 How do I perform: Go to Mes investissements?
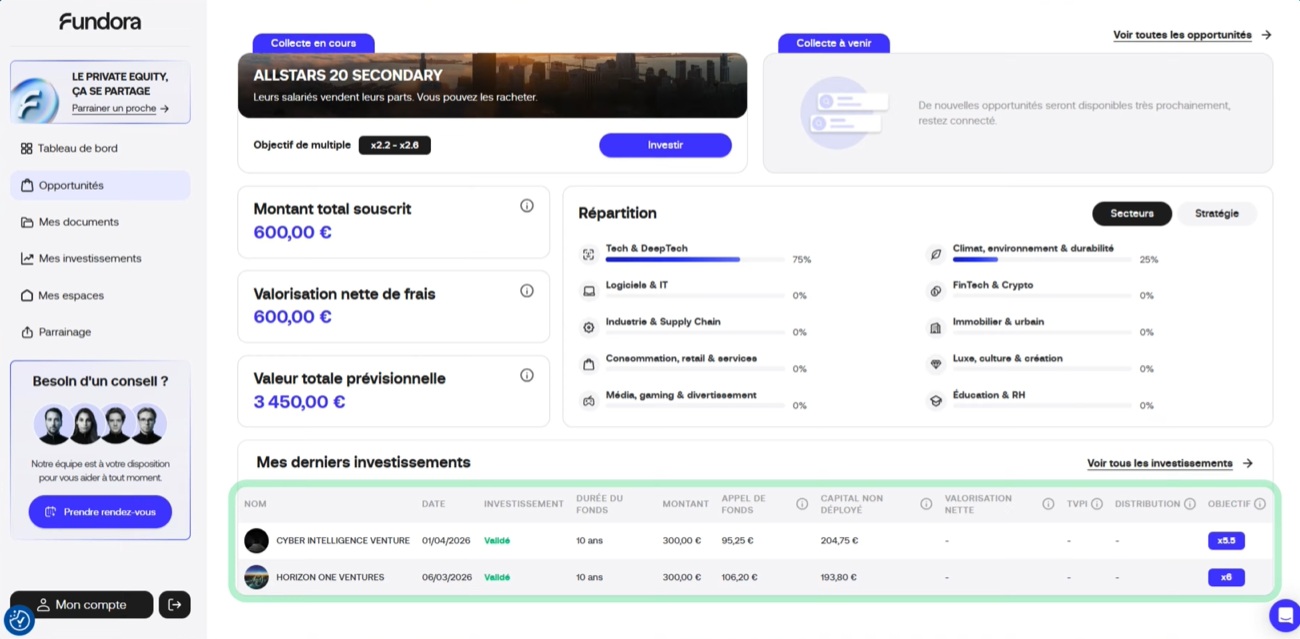click(100, 258)
